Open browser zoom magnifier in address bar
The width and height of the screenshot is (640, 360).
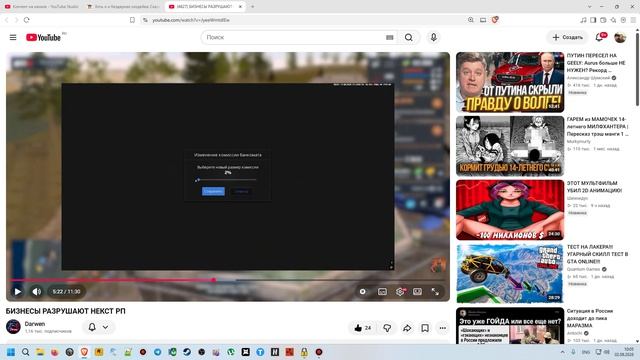[x=471, y=20]
